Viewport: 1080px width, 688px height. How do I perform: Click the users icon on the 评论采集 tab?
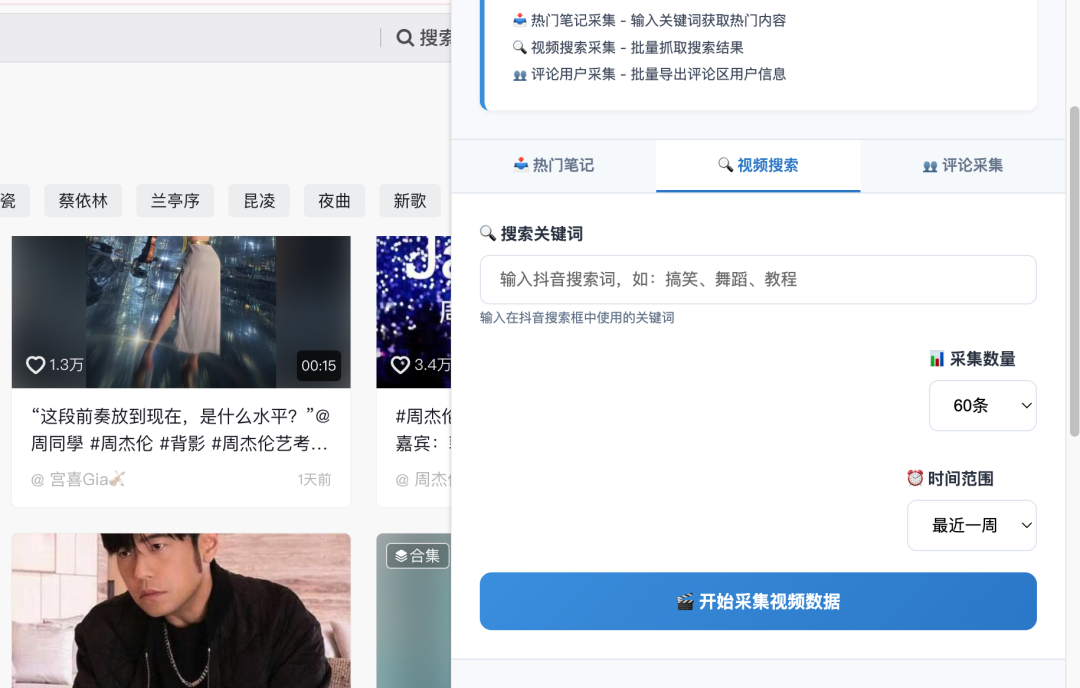[x=930, y=166]
